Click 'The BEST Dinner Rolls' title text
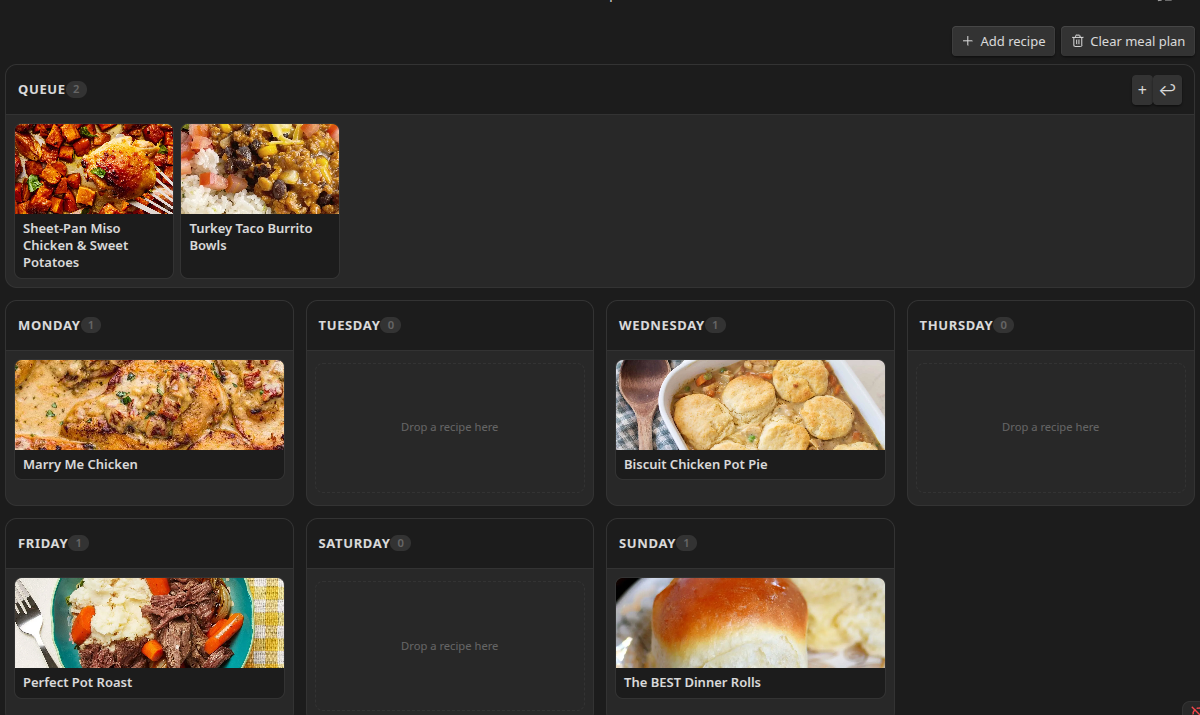 pos(692,683)
